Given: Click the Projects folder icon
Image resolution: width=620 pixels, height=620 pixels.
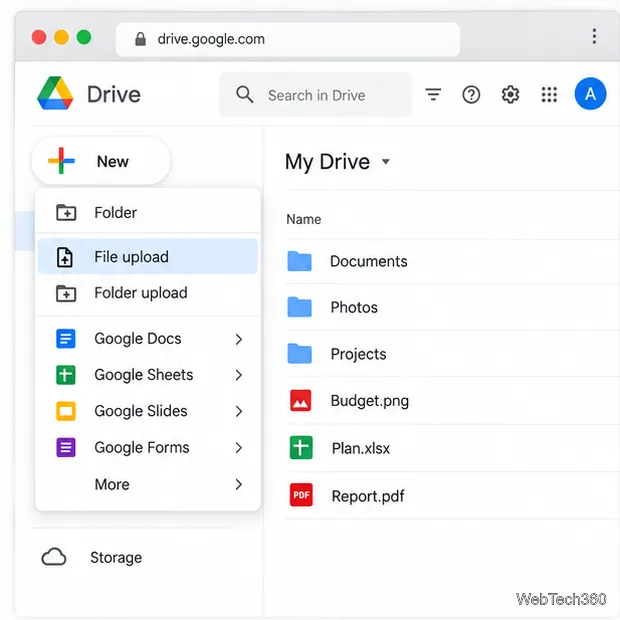Looking at the screenshot, I should [299, 353].
